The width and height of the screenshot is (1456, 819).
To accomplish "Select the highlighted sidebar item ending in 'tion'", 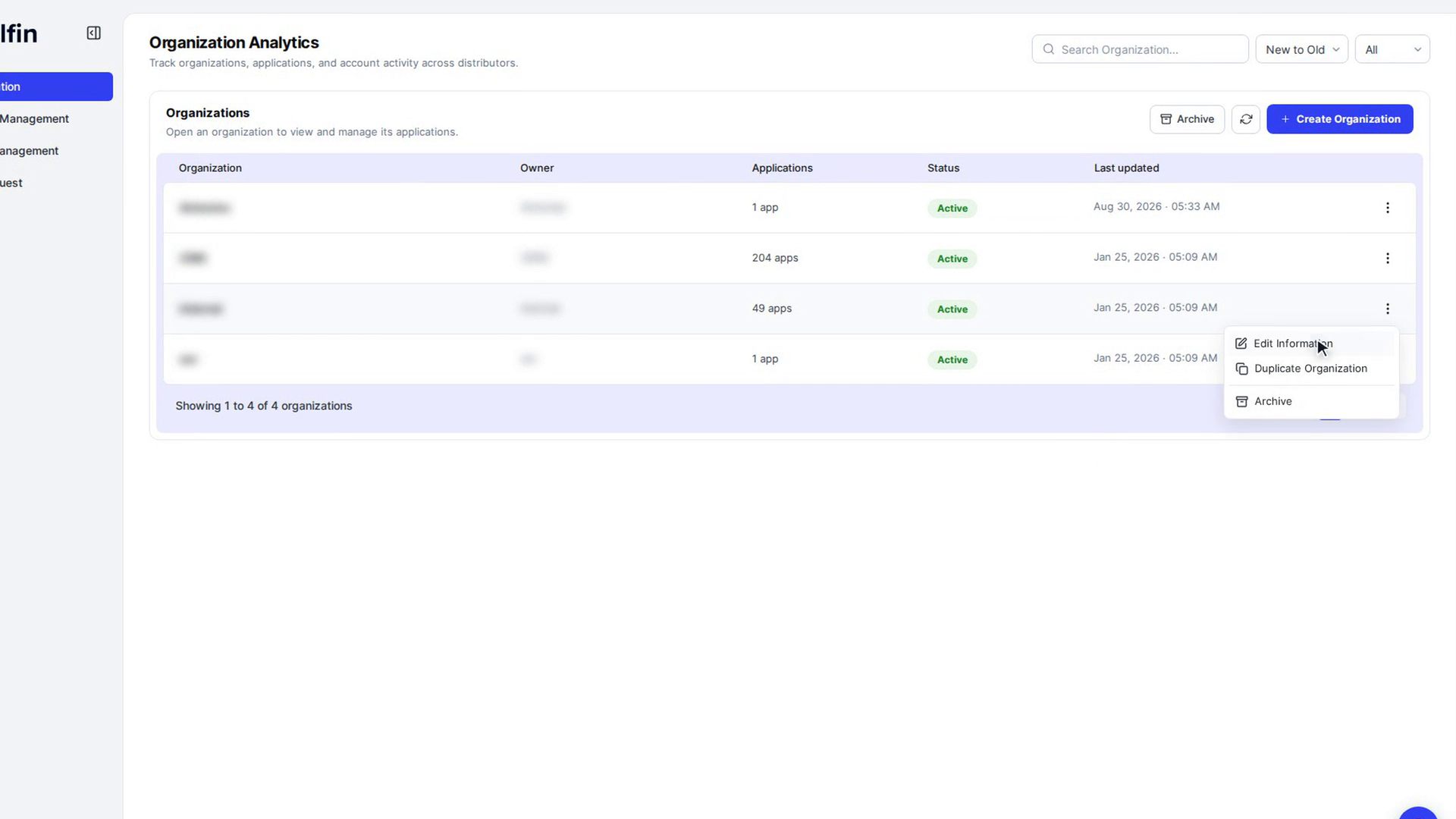I will 56,86.
